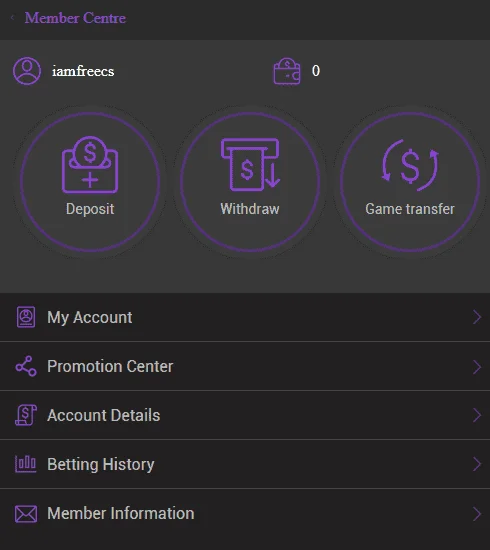Expand Betting History with its chevron
Screen dimensions: 490x550
[x=477, y=464]
